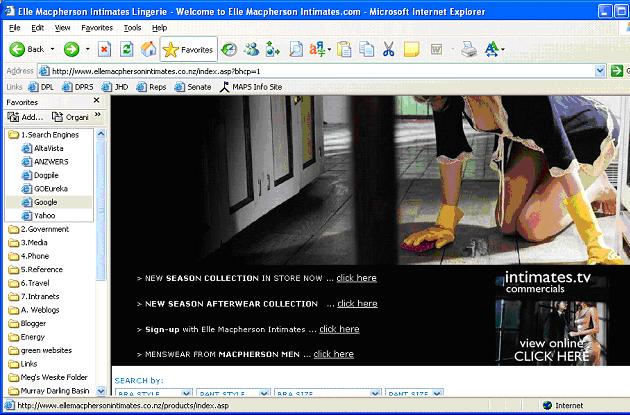This screenshot has width=630, height=415.
Task: Refresh the page with the Refresh icon
Action: tap(126, 49)
